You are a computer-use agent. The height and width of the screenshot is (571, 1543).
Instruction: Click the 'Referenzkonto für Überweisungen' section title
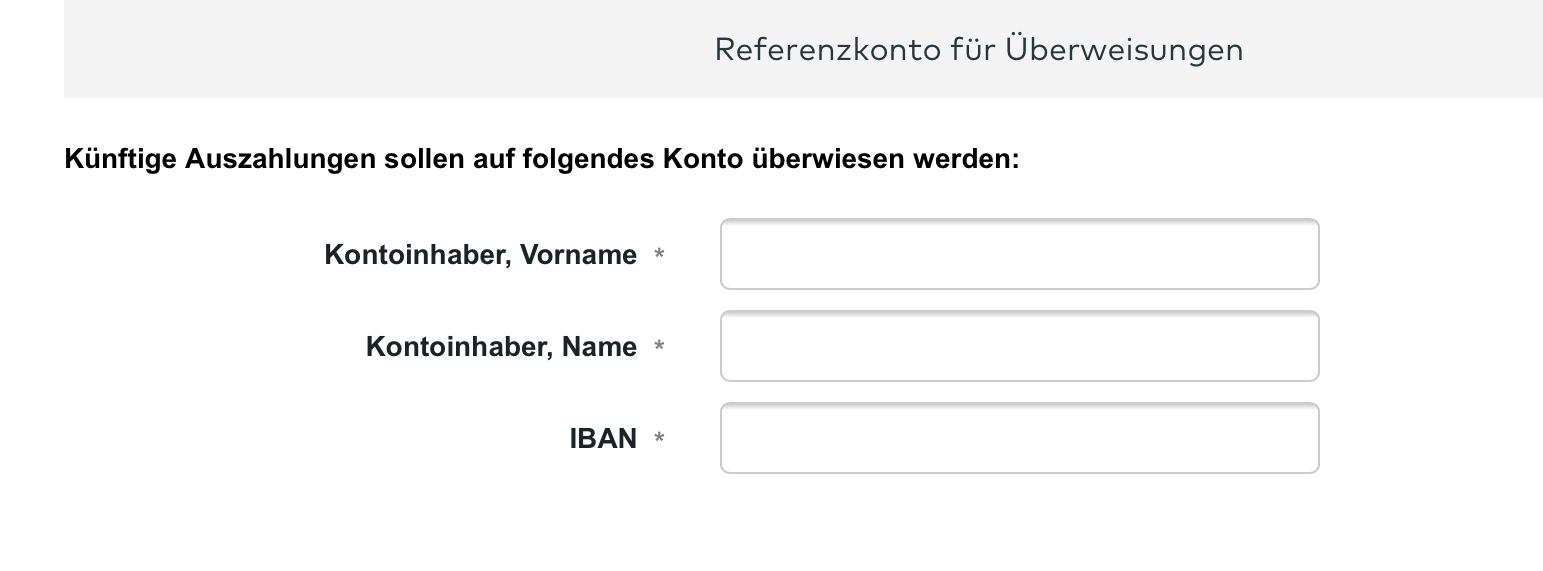[x=978, y=49]
